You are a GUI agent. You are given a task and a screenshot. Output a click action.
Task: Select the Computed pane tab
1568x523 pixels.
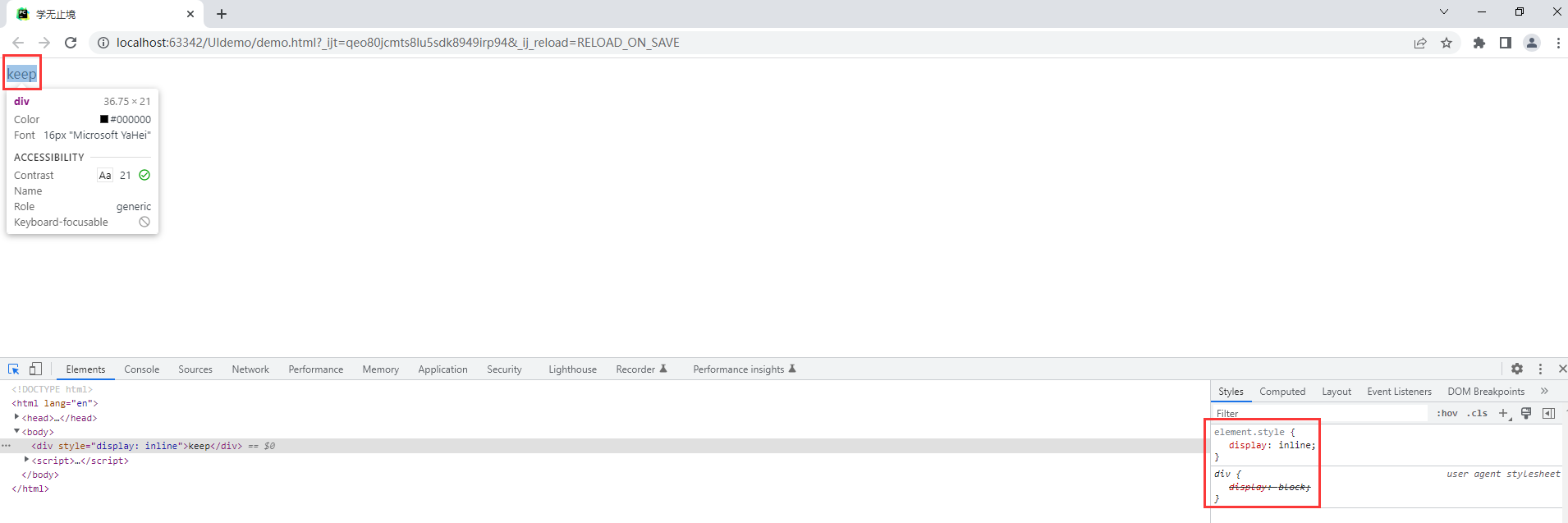1282,392
